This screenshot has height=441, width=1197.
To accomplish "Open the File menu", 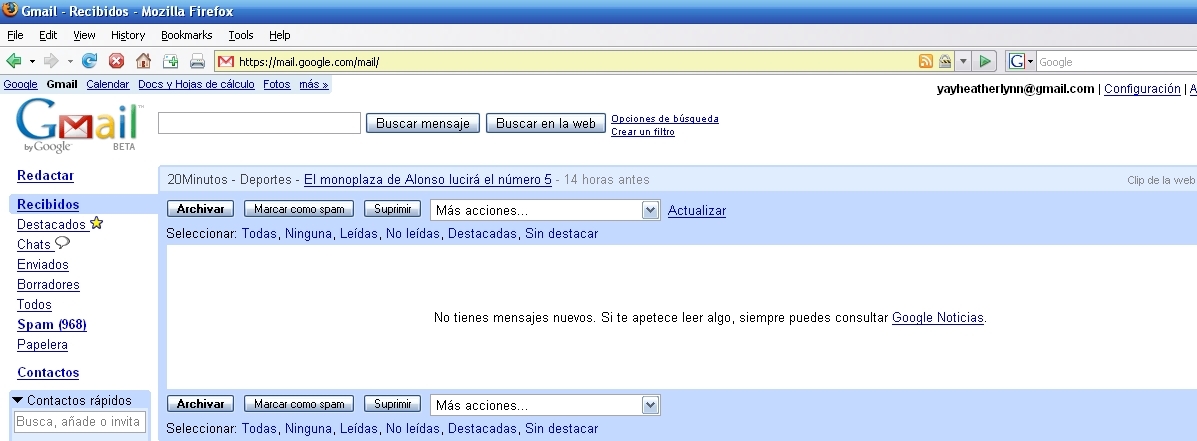I will click(15, 35).
